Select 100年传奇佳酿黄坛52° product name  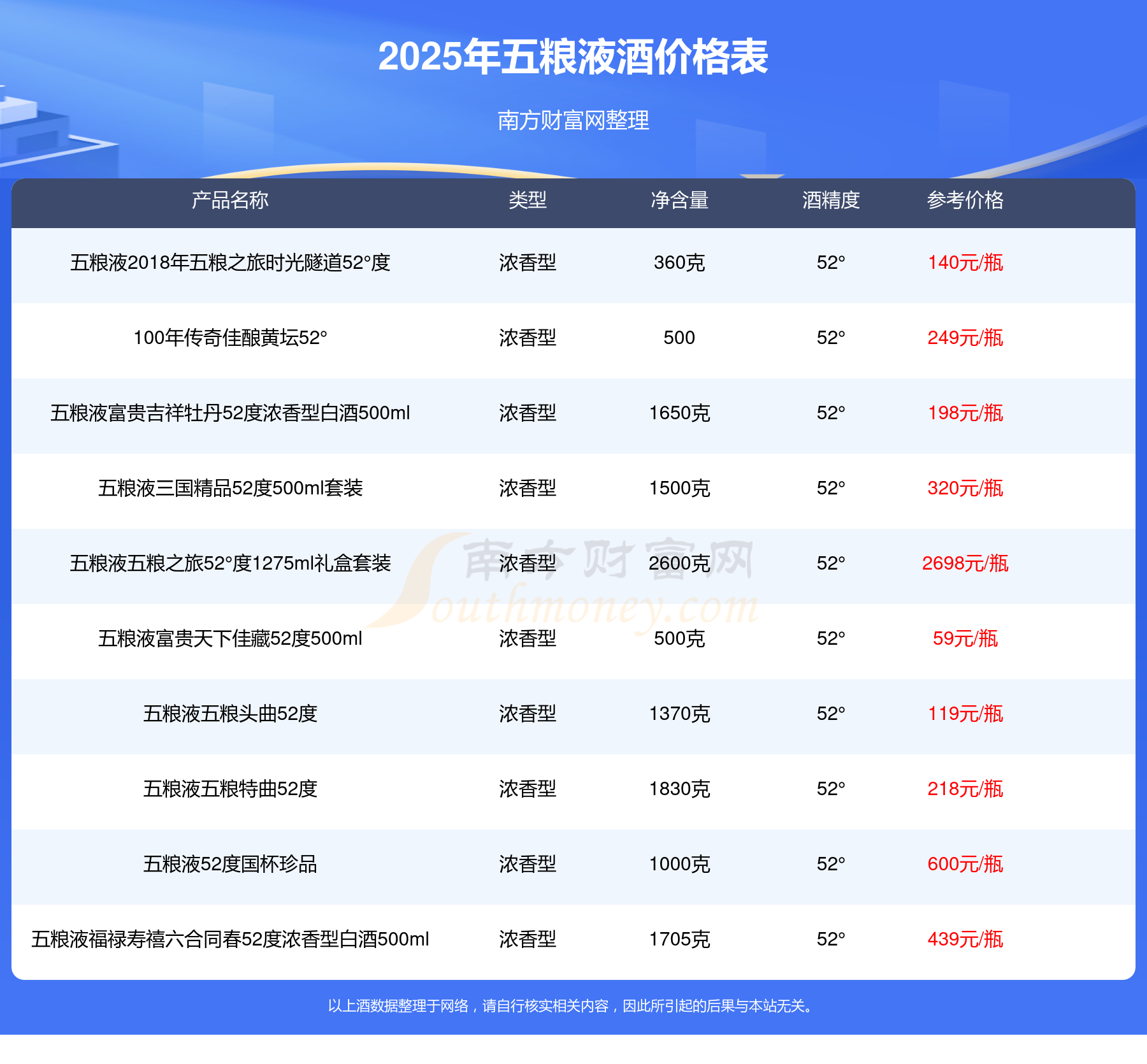coord(230,338)
